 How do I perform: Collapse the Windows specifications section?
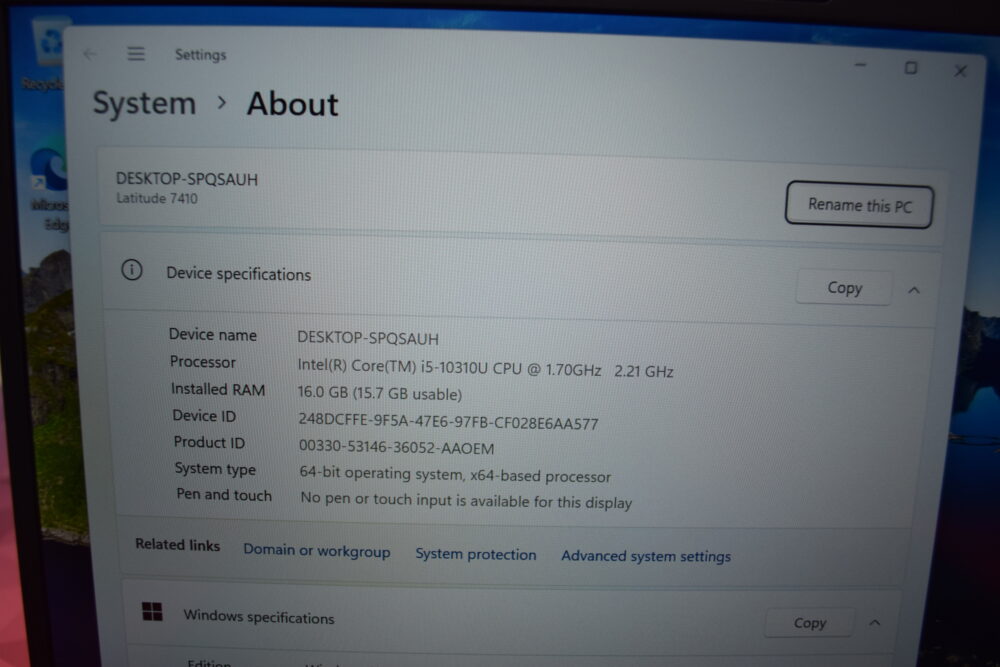(874, 623)
